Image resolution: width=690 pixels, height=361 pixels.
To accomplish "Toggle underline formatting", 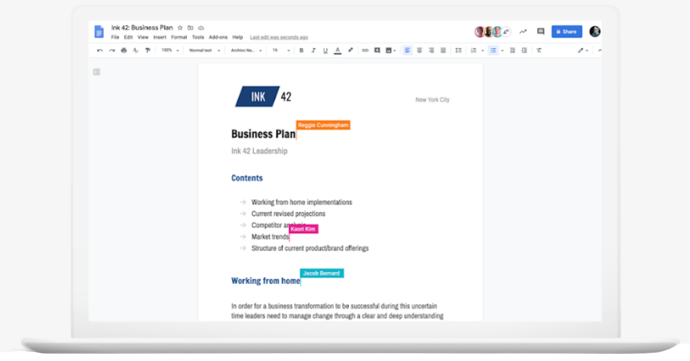I will tap(325, 51).
